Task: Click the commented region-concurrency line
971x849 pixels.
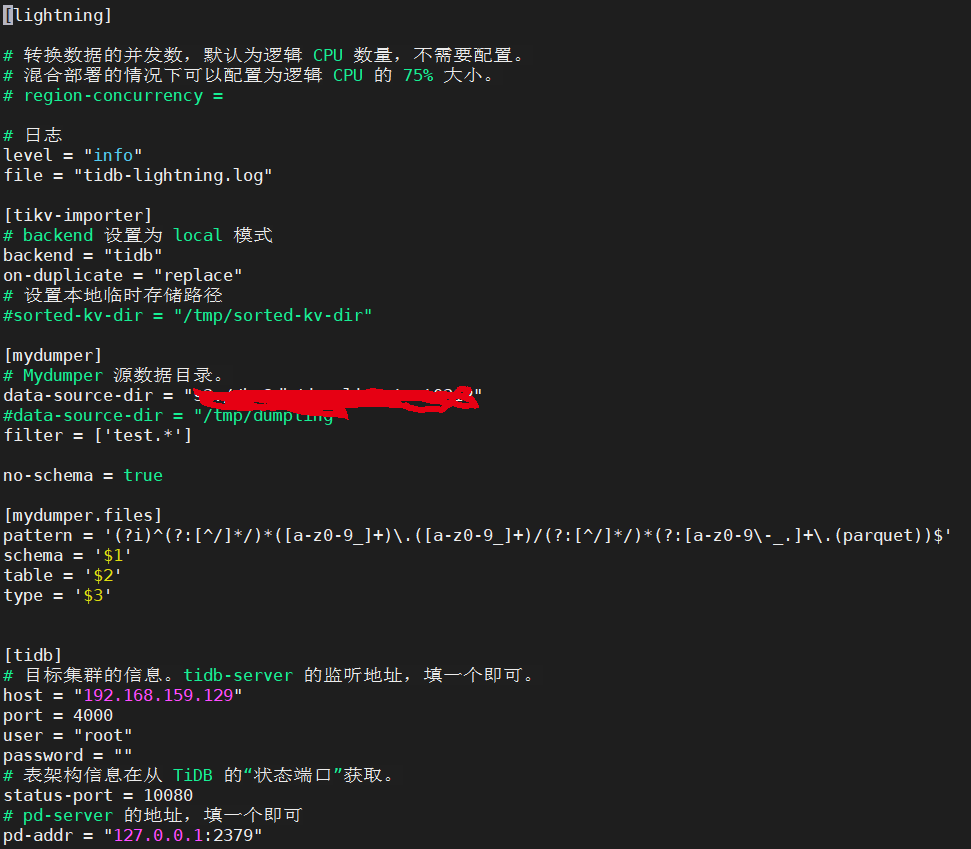Action: pyautogui.click(x=113, y=96)
